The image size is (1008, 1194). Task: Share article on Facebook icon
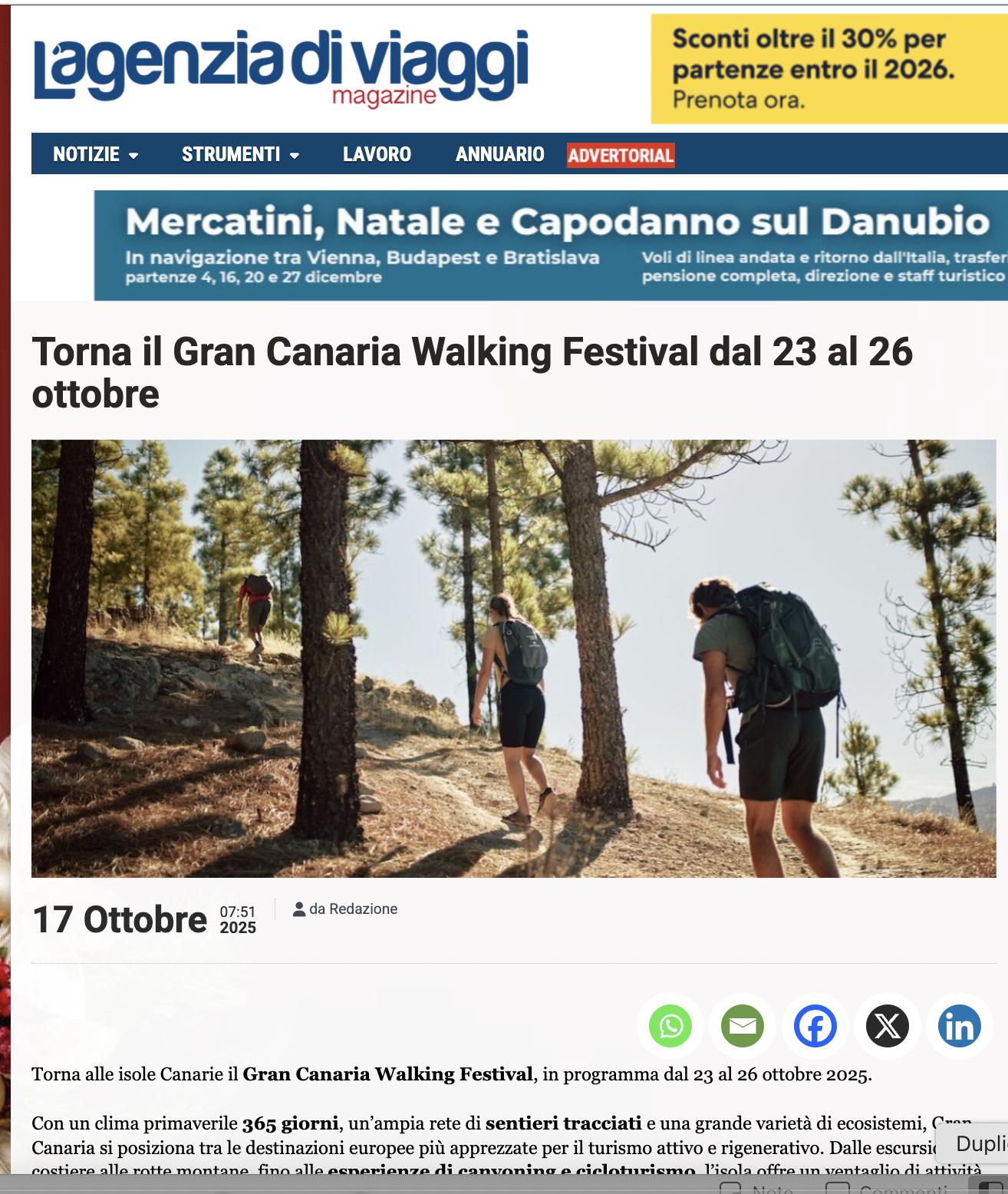(x=815, y=1026)
